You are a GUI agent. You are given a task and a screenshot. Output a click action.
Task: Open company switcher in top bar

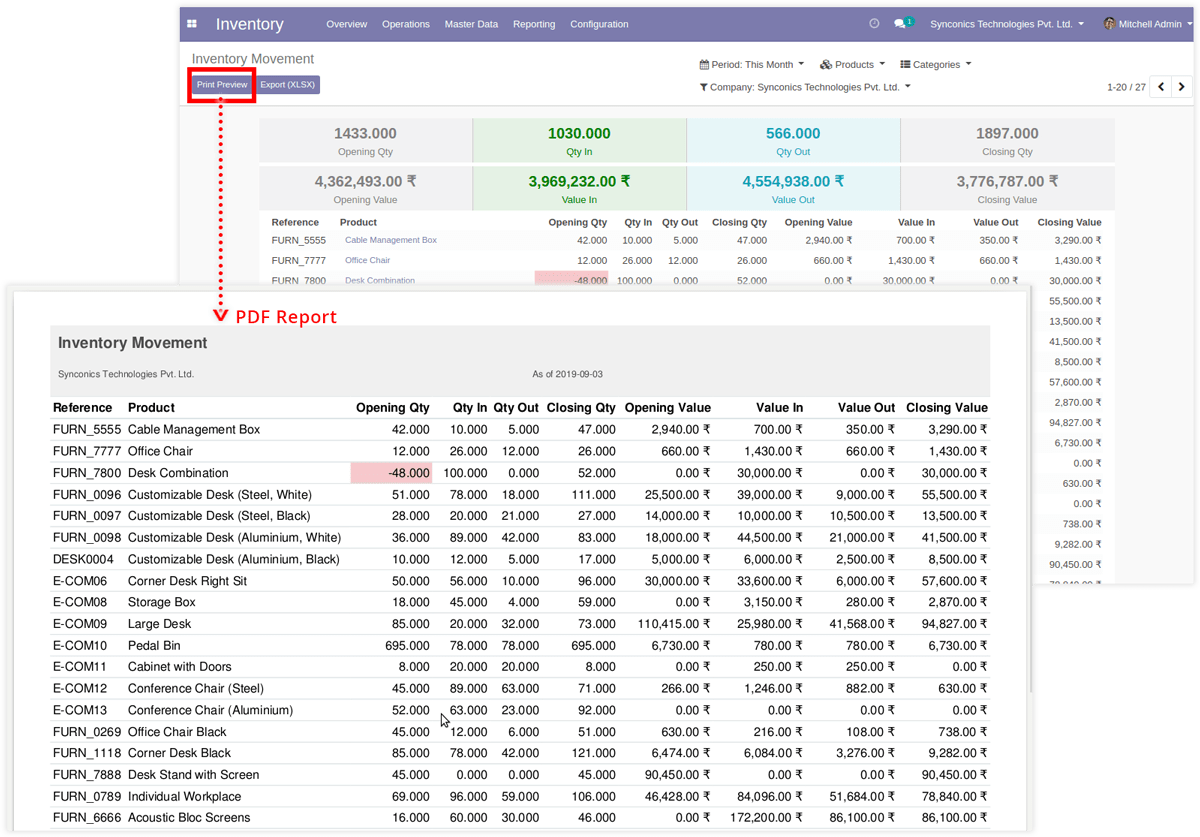click(x=1006, y=24)
